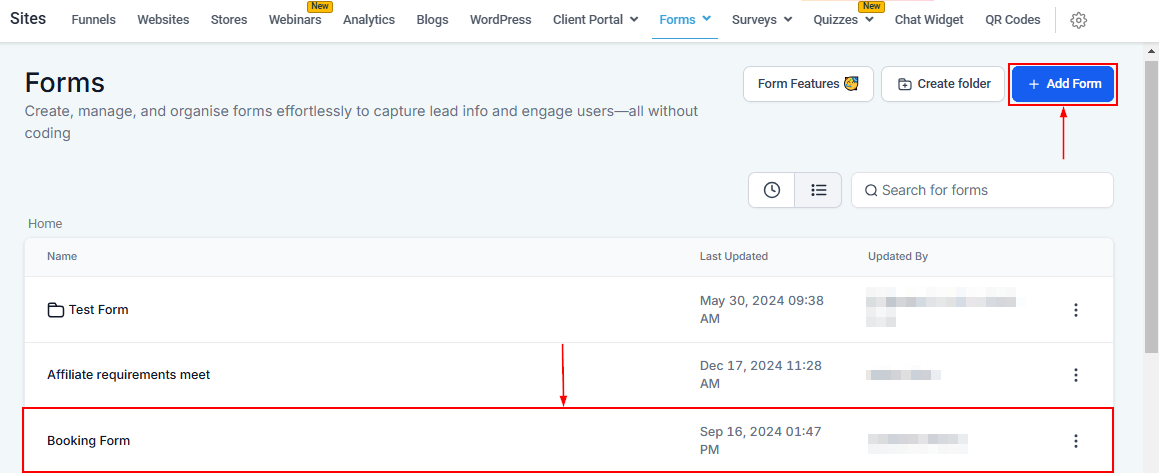The image size is (1159, 473).
Task: Open three-dot menu for Affiliate requirements meet
Action: pos(1076,375)
